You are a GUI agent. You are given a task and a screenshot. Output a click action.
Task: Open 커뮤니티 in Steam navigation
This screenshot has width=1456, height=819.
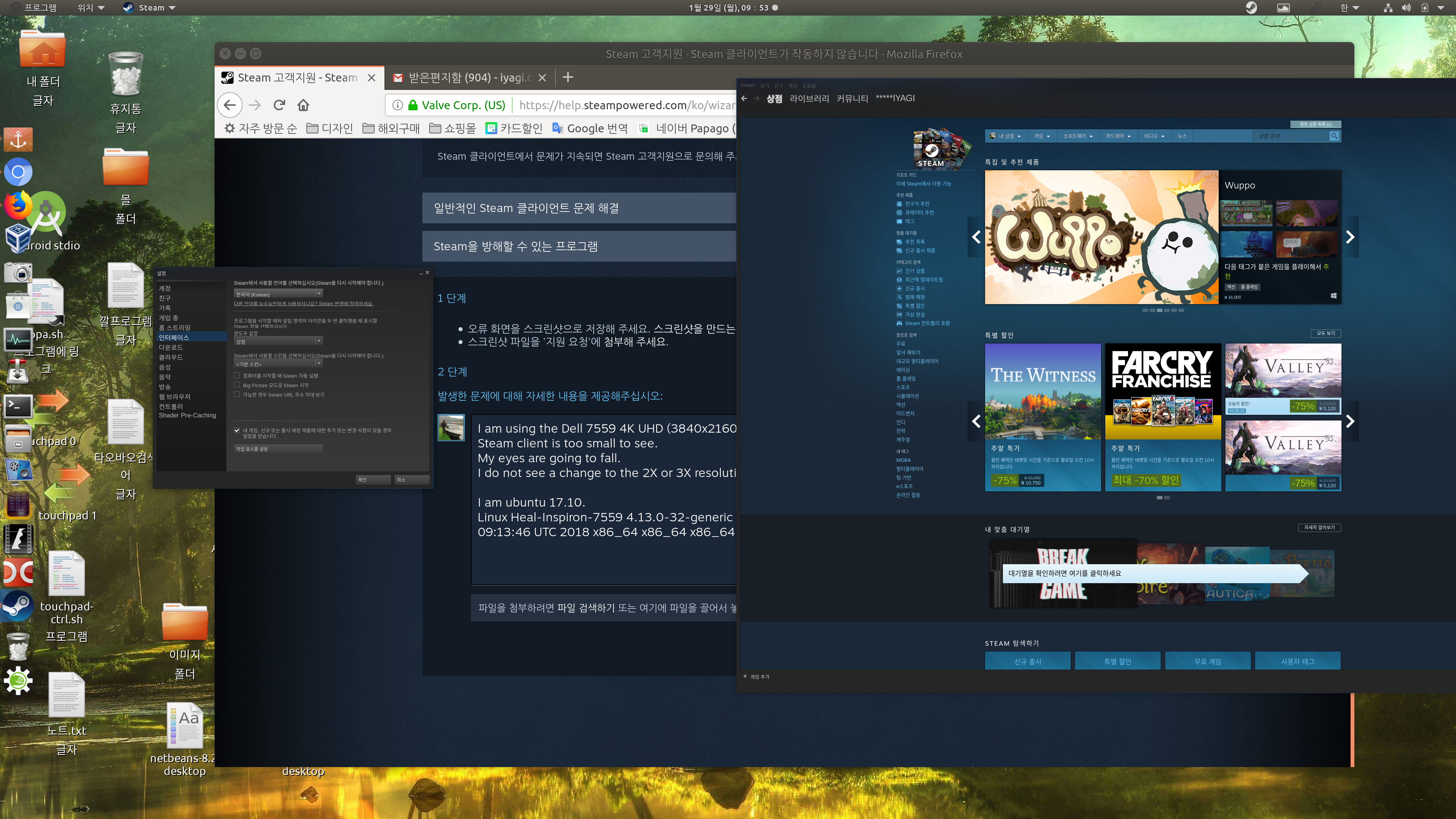coord(852,98)
